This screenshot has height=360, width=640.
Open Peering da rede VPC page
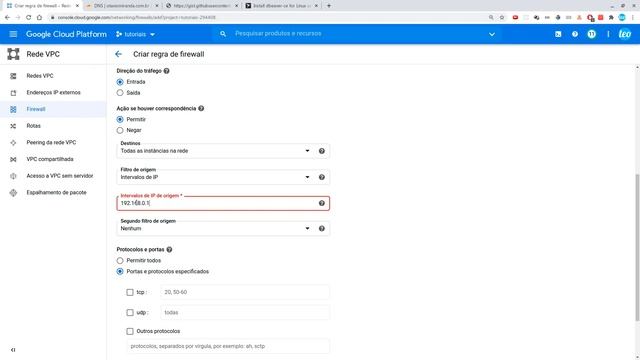click(51, 142)
